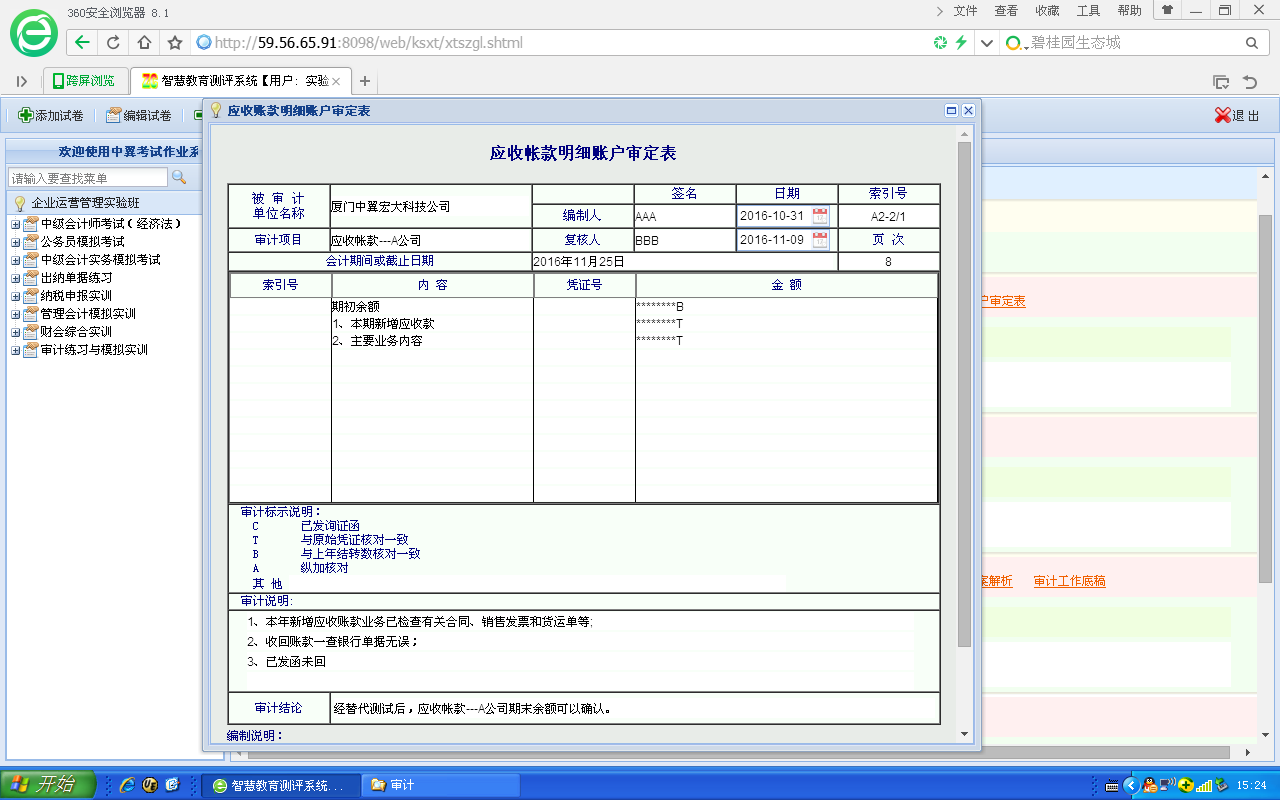Bookmark the page with the star icon
This screenshot has height=800, width=1280.
pyautogui.click(x=175, y=43)
